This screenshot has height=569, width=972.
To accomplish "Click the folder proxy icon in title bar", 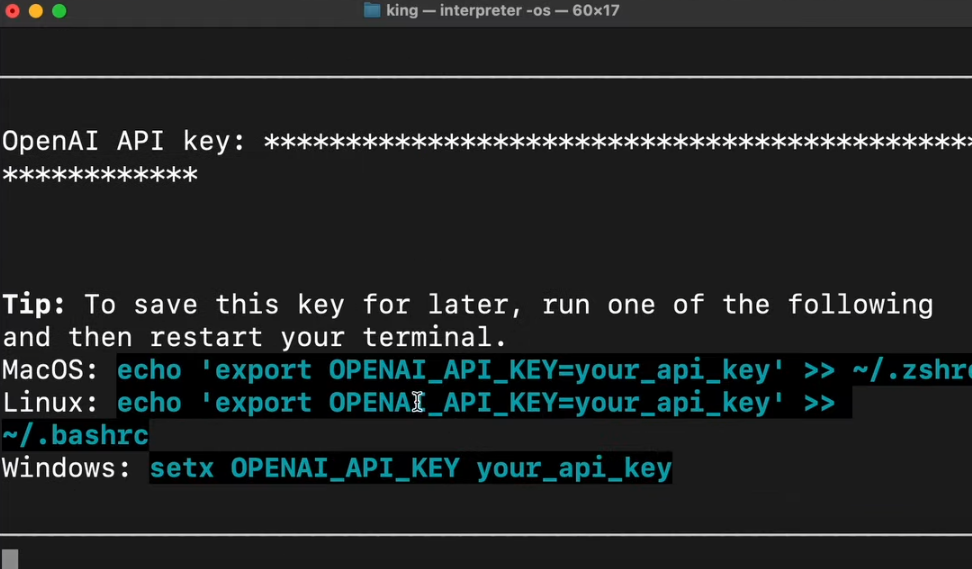I will [x=372, y=11].
